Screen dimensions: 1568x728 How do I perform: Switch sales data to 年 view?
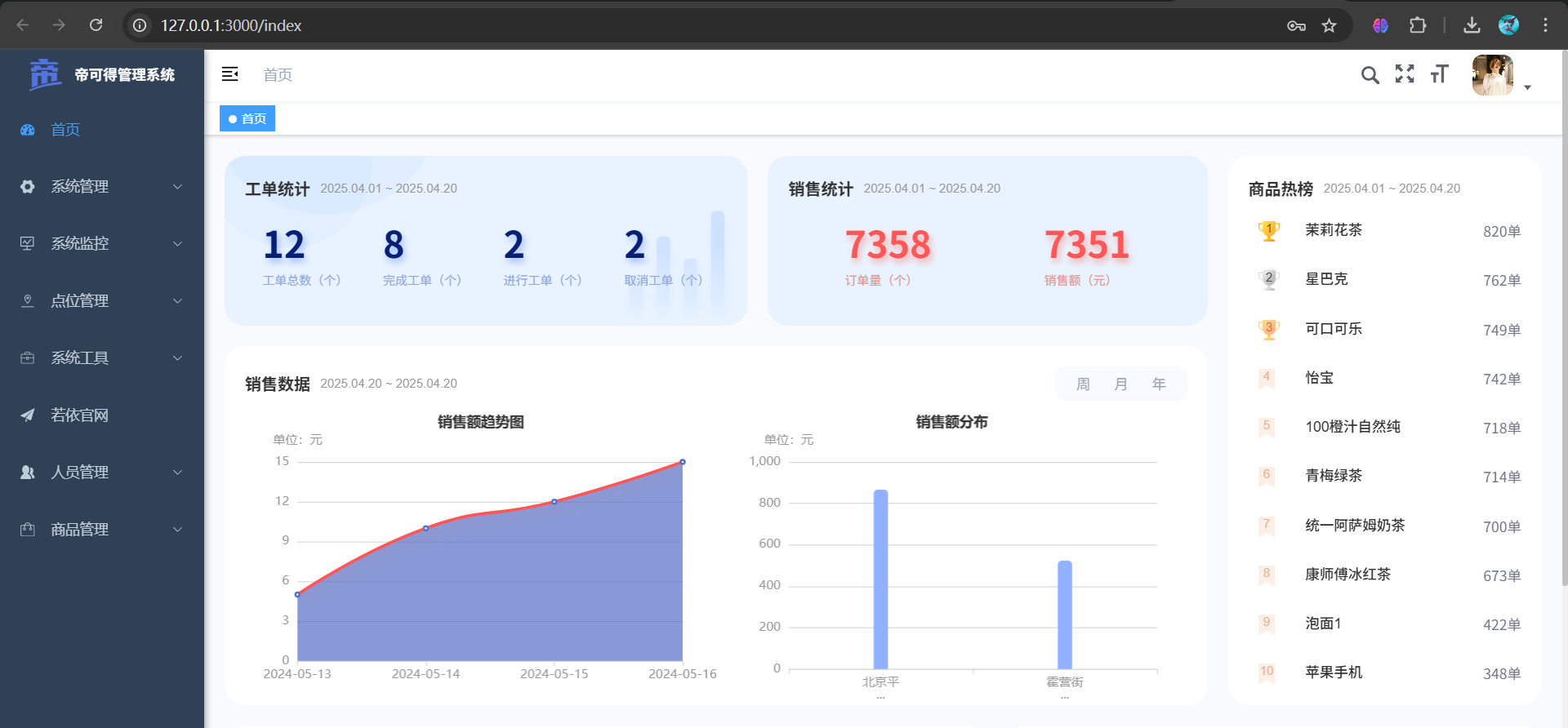pos(1159,384)
